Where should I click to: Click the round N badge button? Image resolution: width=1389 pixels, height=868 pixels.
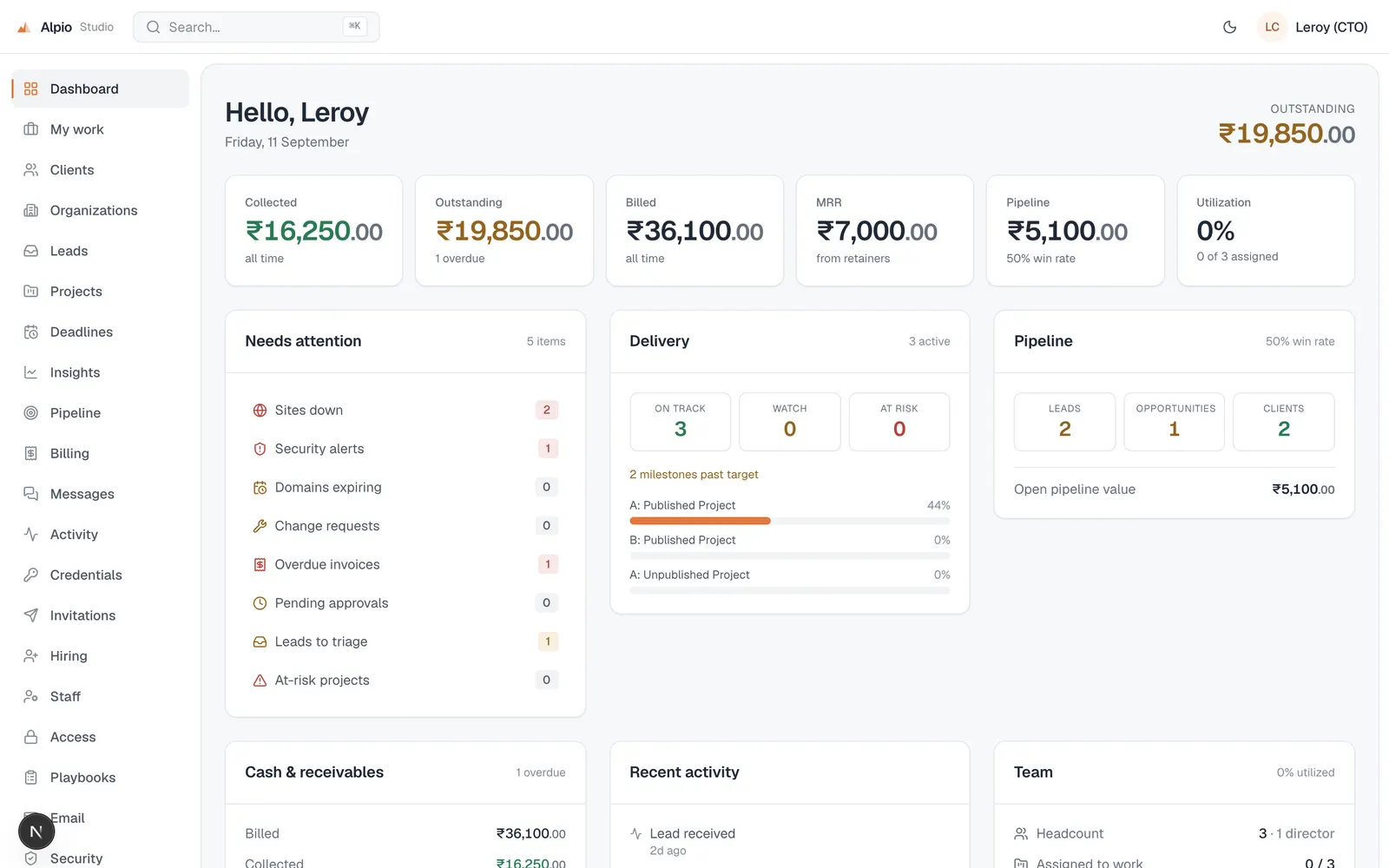[36, 832]
